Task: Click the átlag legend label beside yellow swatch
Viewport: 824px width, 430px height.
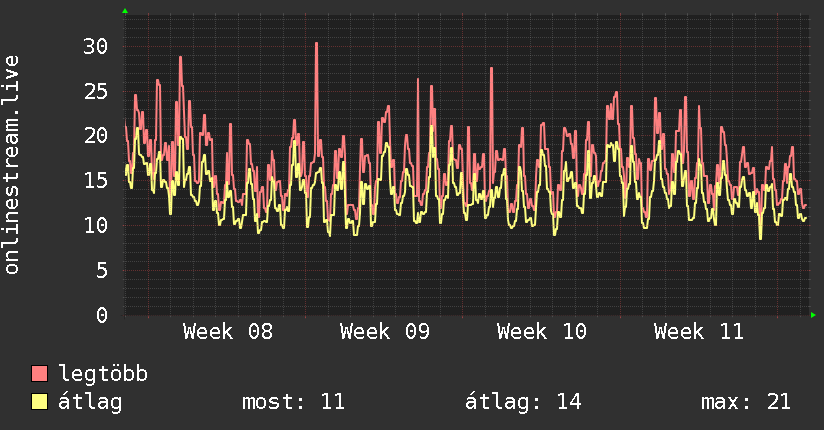Action: pyautogui.click(x=90, y=402)
